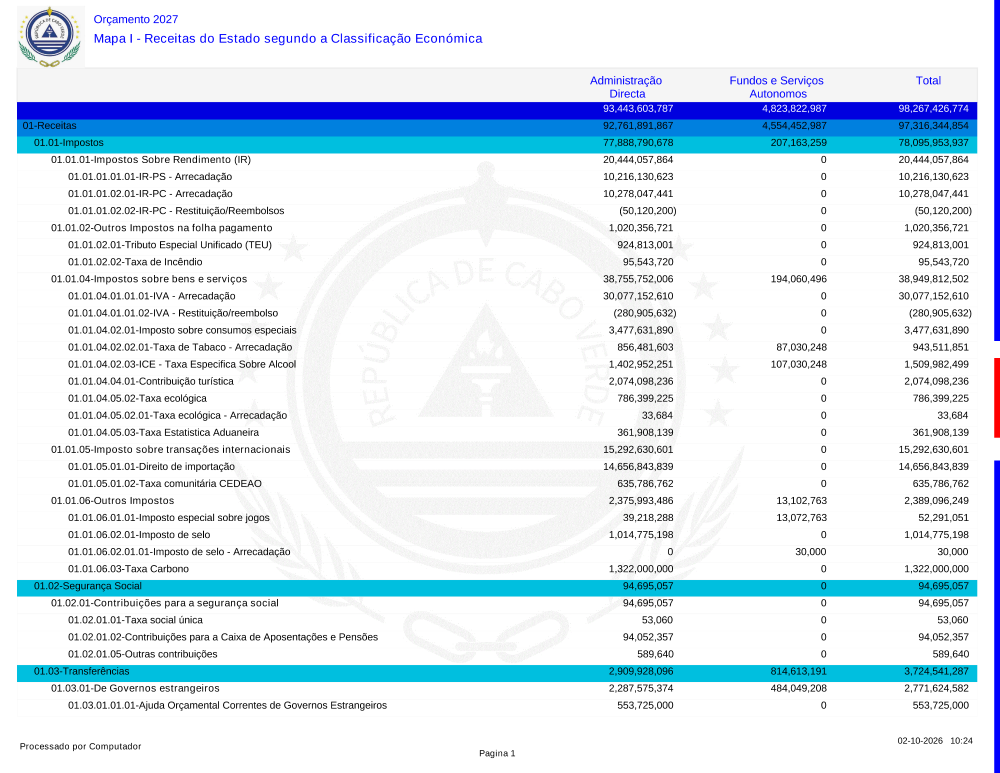Click the "01.03-Transferências" section label

coord(81,672)
